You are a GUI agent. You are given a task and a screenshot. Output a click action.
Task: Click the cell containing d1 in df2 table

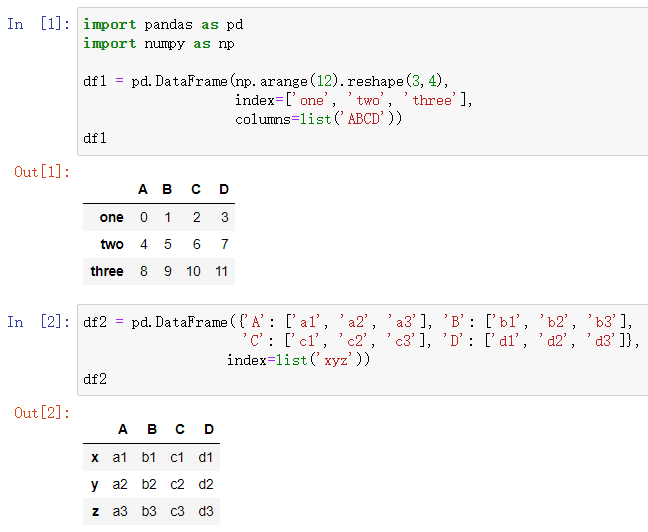pyautogui.click(x=205, y=457)
